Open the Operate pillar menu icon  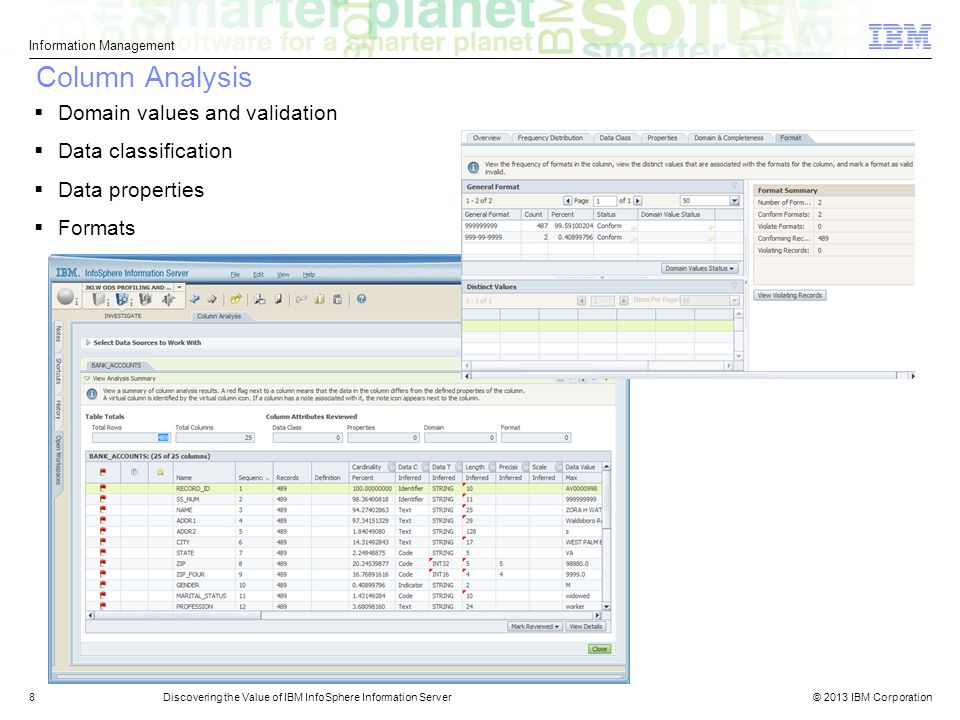click(168, 299)
